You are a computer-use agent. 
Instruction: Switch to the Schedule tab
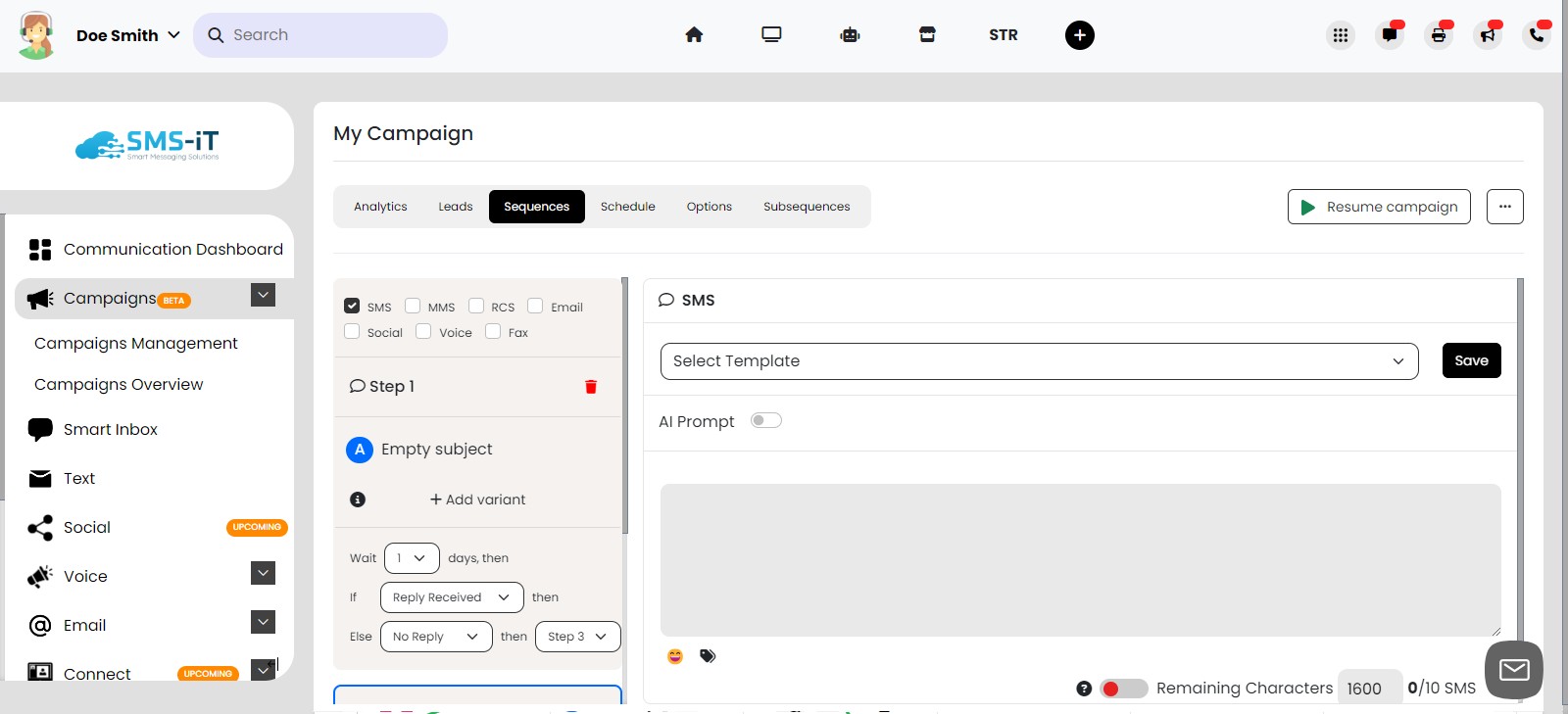point(627,207)
